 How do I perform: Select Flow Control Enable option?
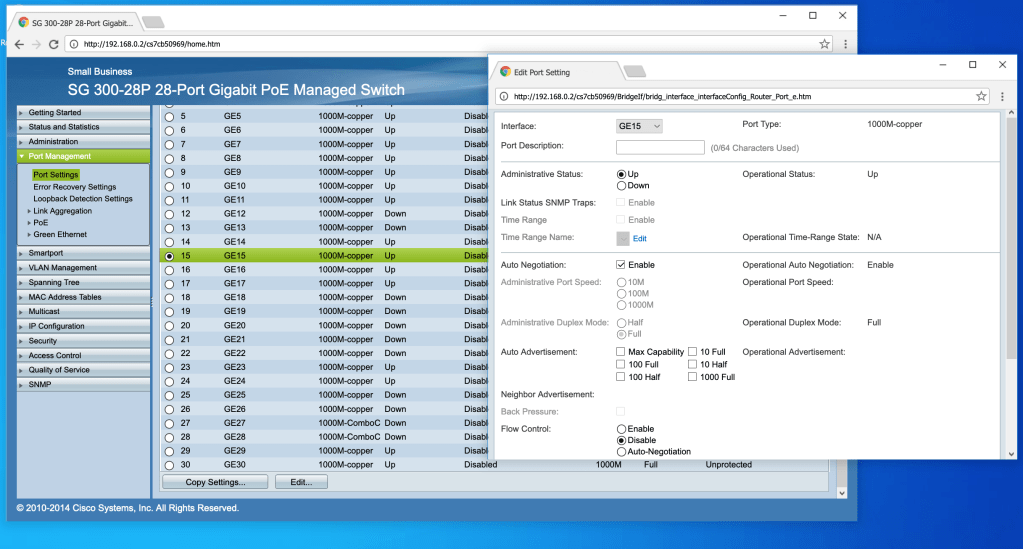621,429
